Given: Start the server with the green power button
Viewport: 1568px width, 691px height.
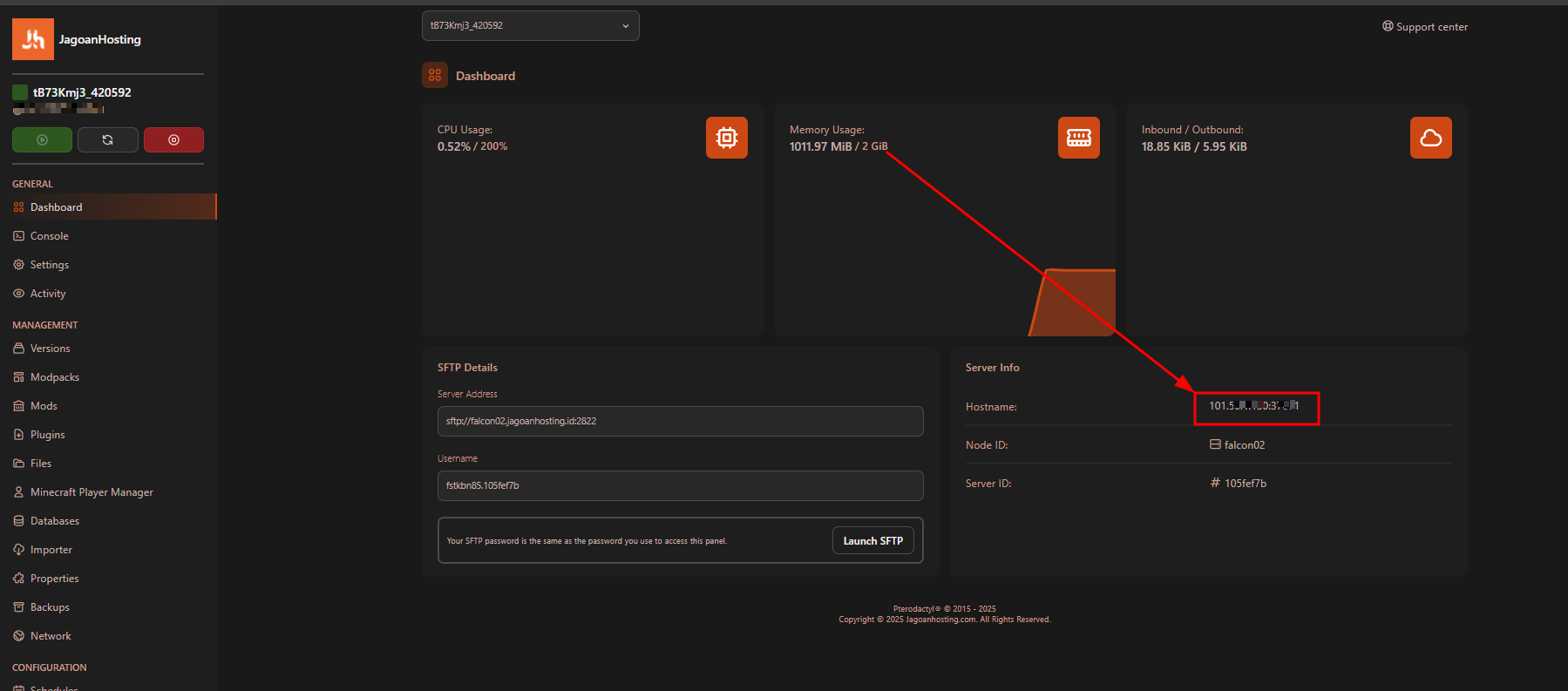Looking at the screenshot, I should (x=42, y=139).
